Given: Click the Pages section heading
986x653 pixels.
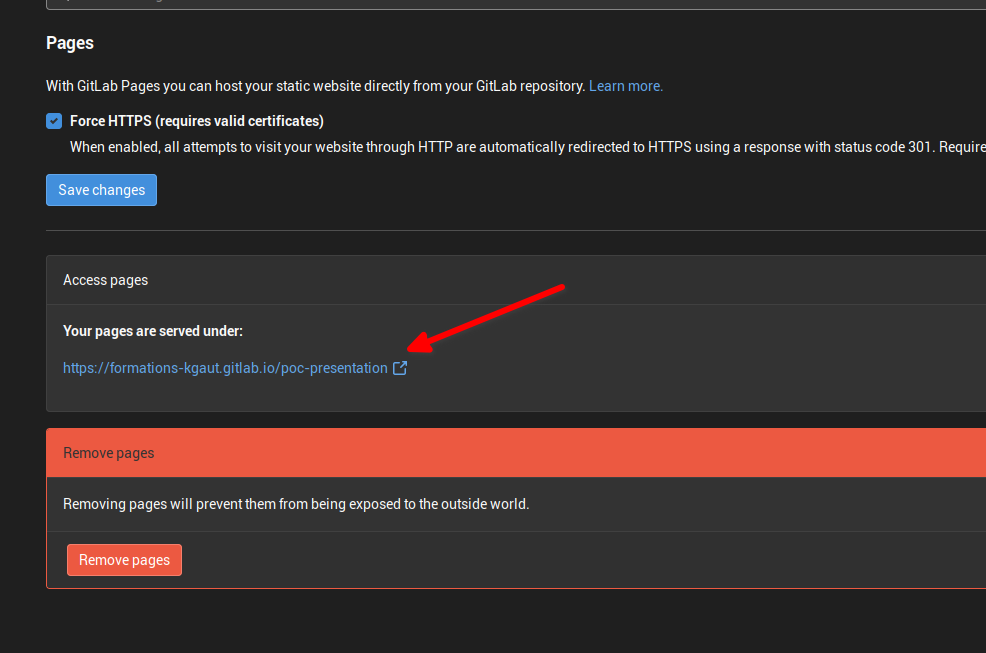Looking at the screenshot, I should click(70, 43).
